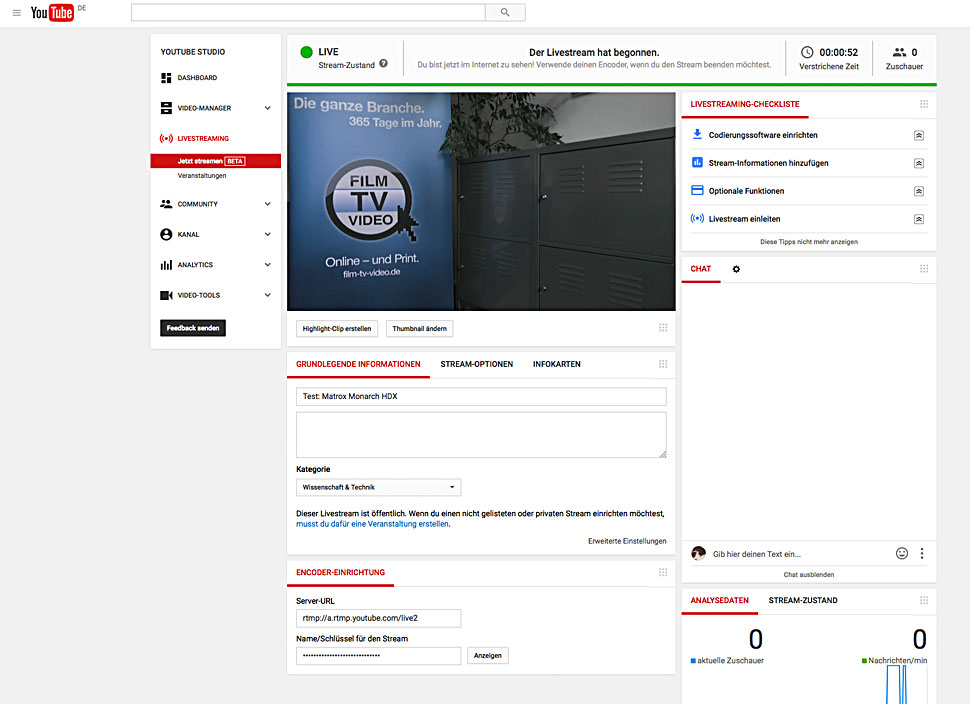Follow 'Veranstaltung erstellen' link
This screenshot has height=704, width=970.
(372, 524)
